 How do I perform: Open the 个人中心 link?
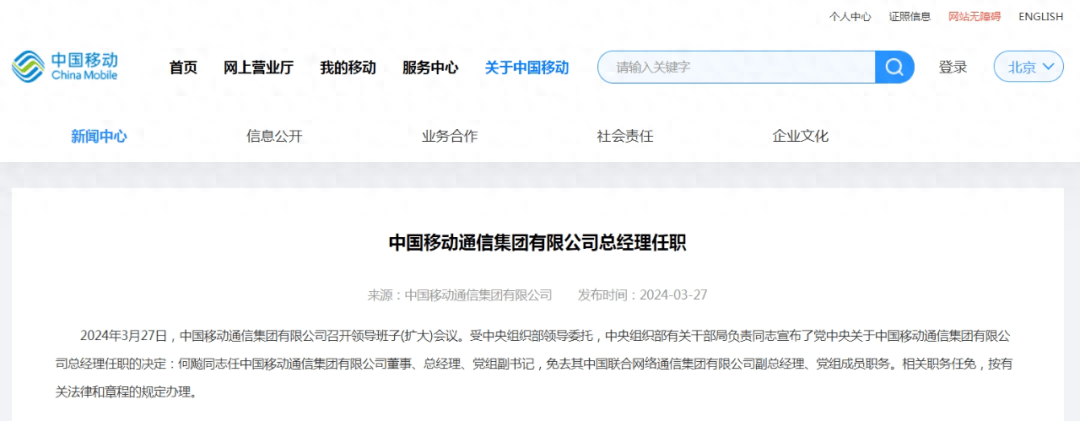850,16
